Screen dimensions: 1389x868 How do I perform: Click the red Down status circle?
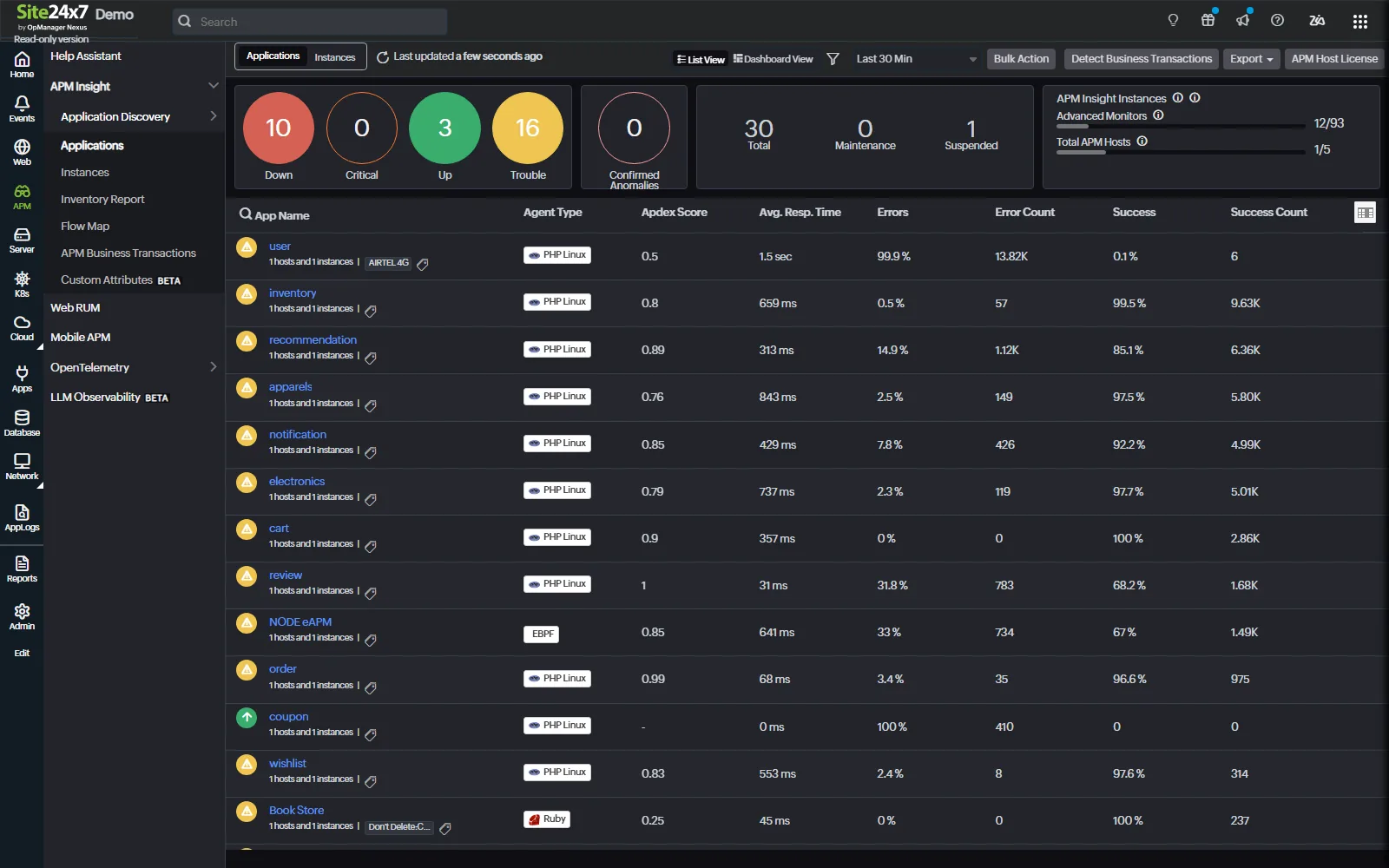tap(278, 128)
